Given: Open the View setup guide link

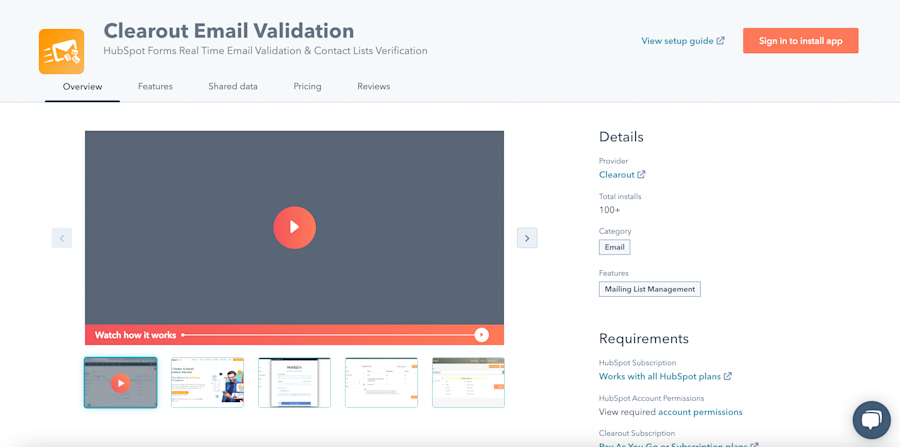Looking at the screenshot, I should point(677,41).
